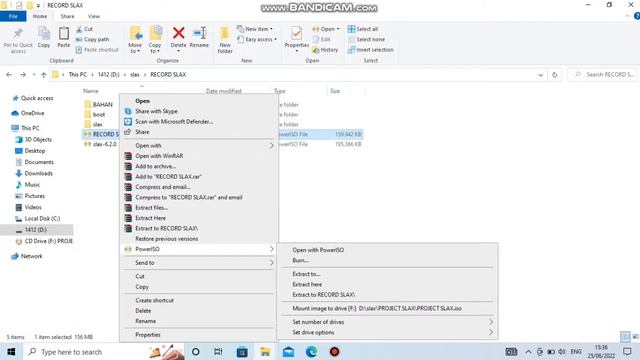Refresh the current folder view
Viewport: 640px width, 360px height.
(554, 75)
